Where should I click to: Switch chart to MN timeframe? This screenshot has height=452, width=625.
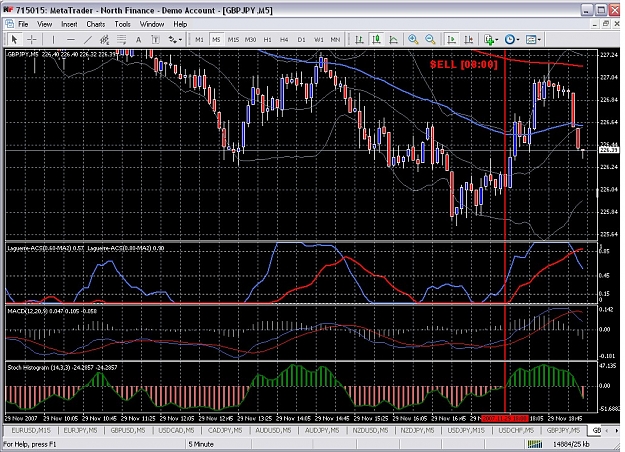[335, 39]
